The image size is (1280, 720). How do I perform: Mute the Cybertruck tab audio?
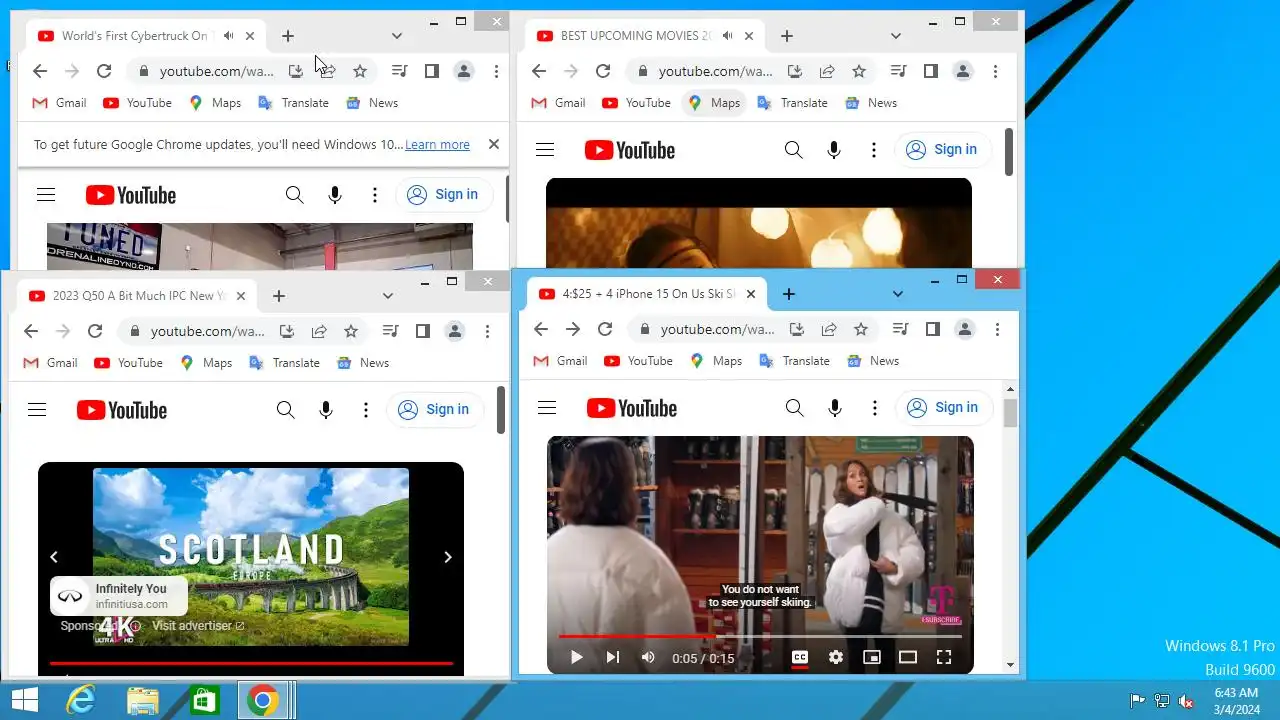[x=228, y=36]
